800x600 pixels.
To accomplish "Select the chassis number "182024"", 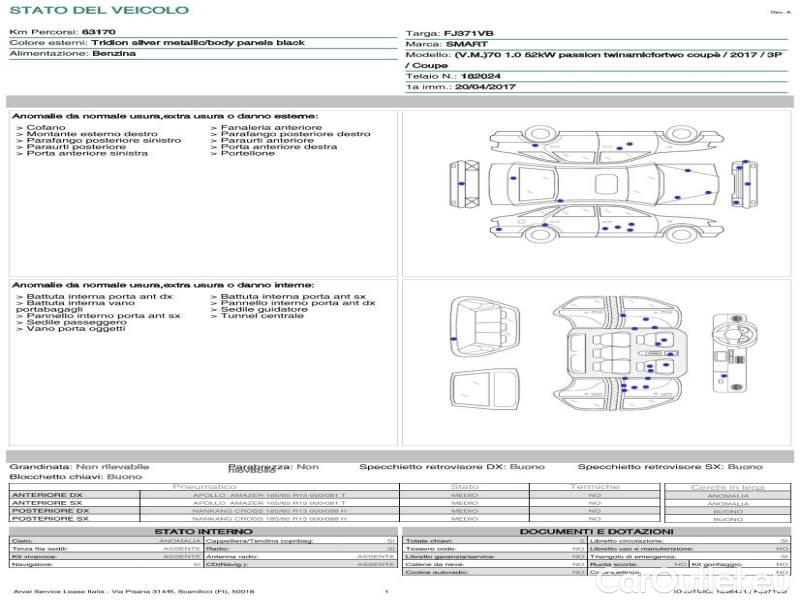I will 481,76.
